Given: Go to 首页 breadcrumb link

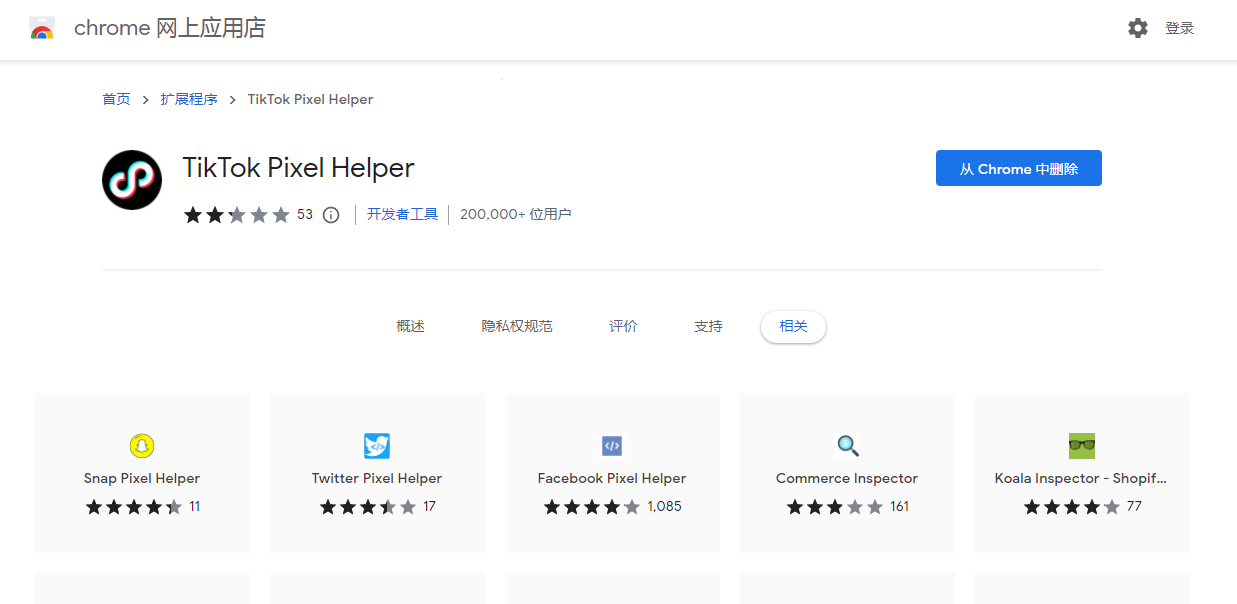Looking at the screenshot, I should [x=116, y=100].
